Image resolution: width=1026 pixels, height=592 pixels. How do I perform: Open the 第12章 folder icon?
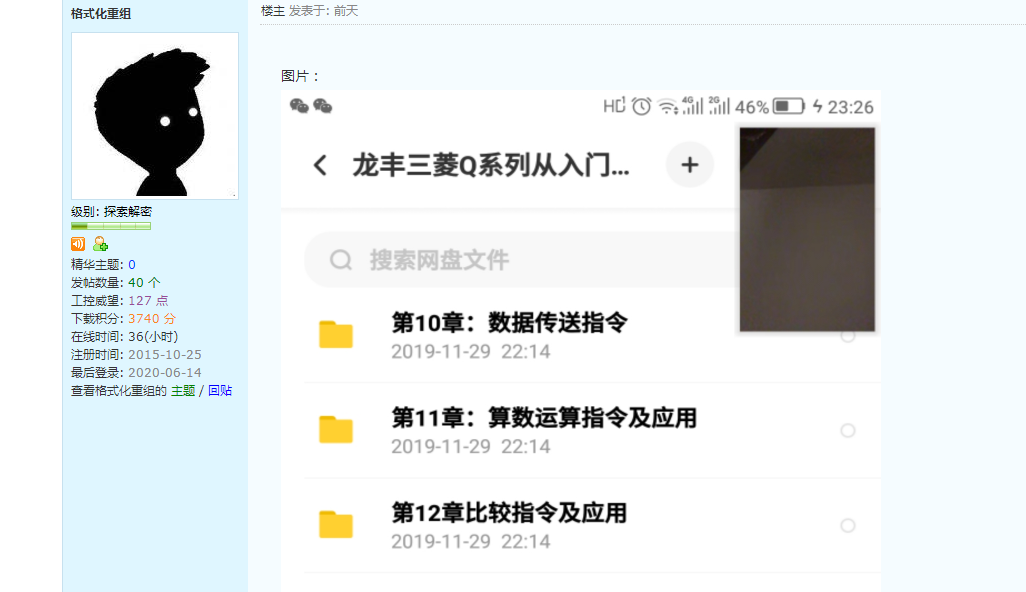(336, 524)
